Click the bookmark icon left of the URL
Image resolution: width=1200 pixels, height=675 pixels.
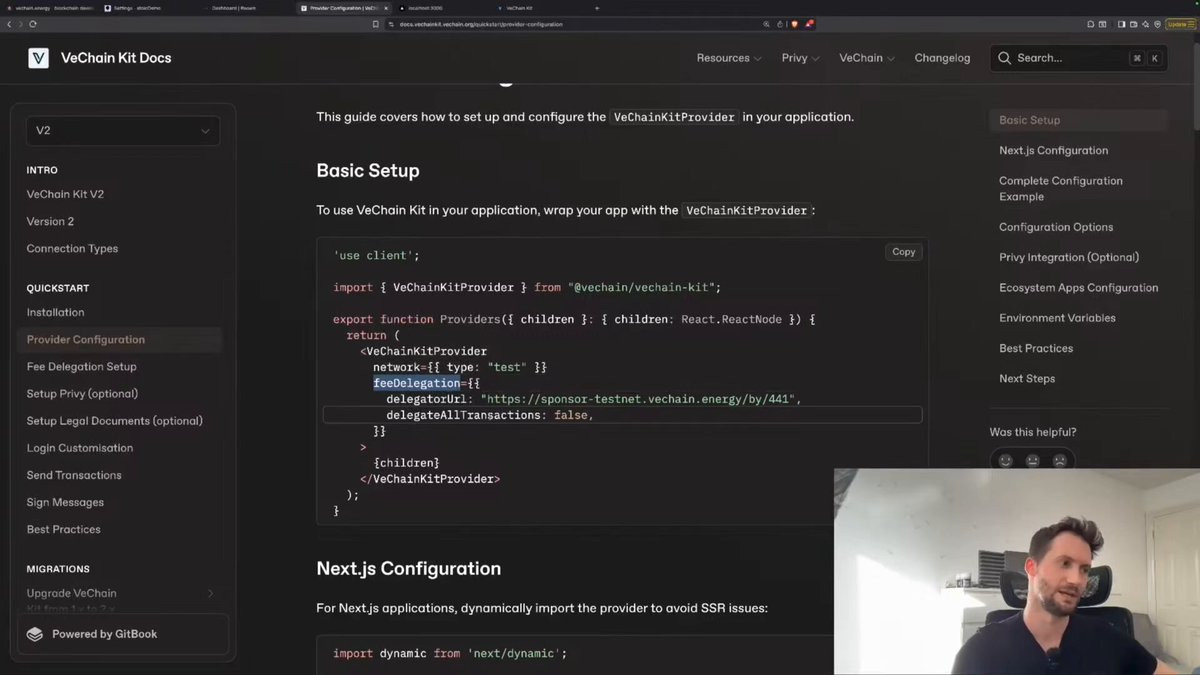pyautogui.click(x=376, y=24)
